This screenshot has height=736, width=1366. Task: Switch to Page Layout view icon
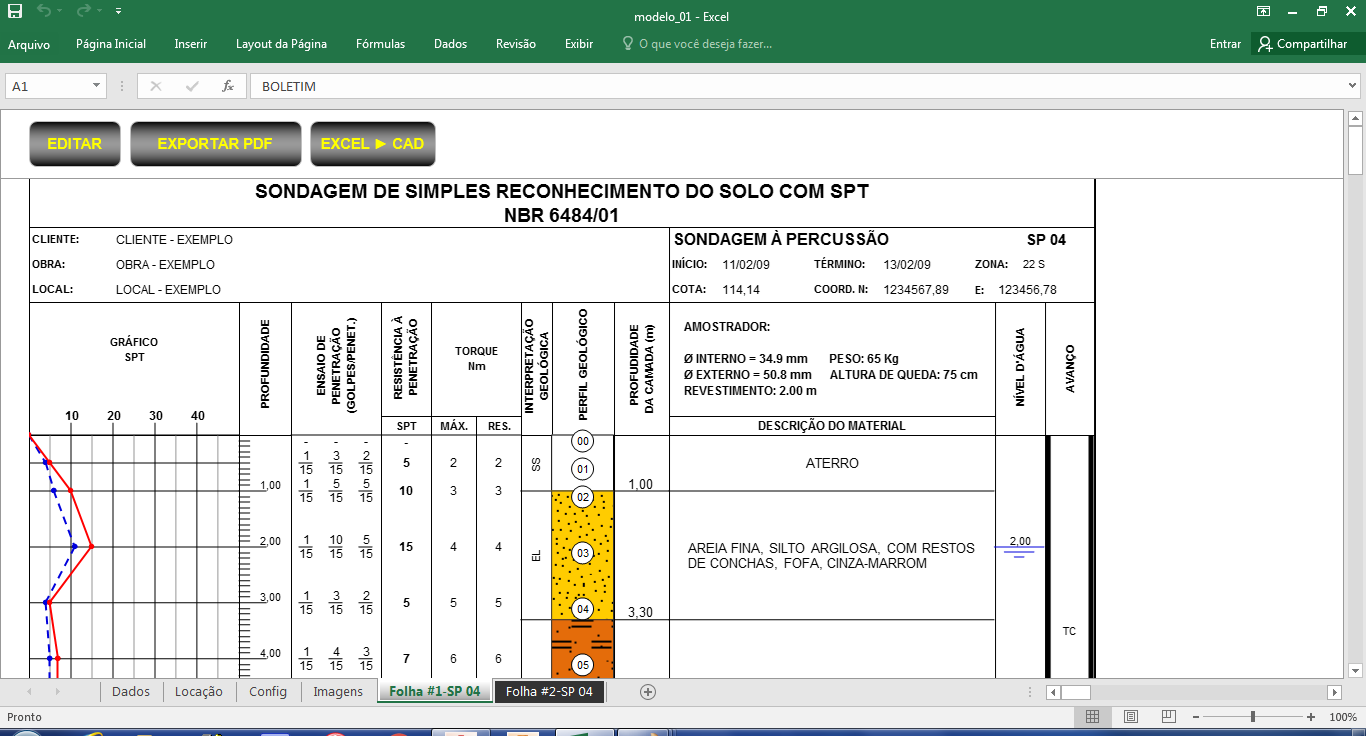(1130, 717)
